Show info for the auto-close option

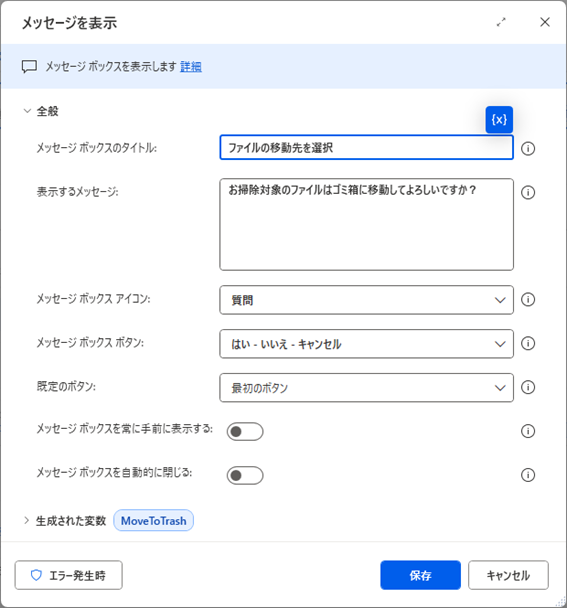(528, 475)
